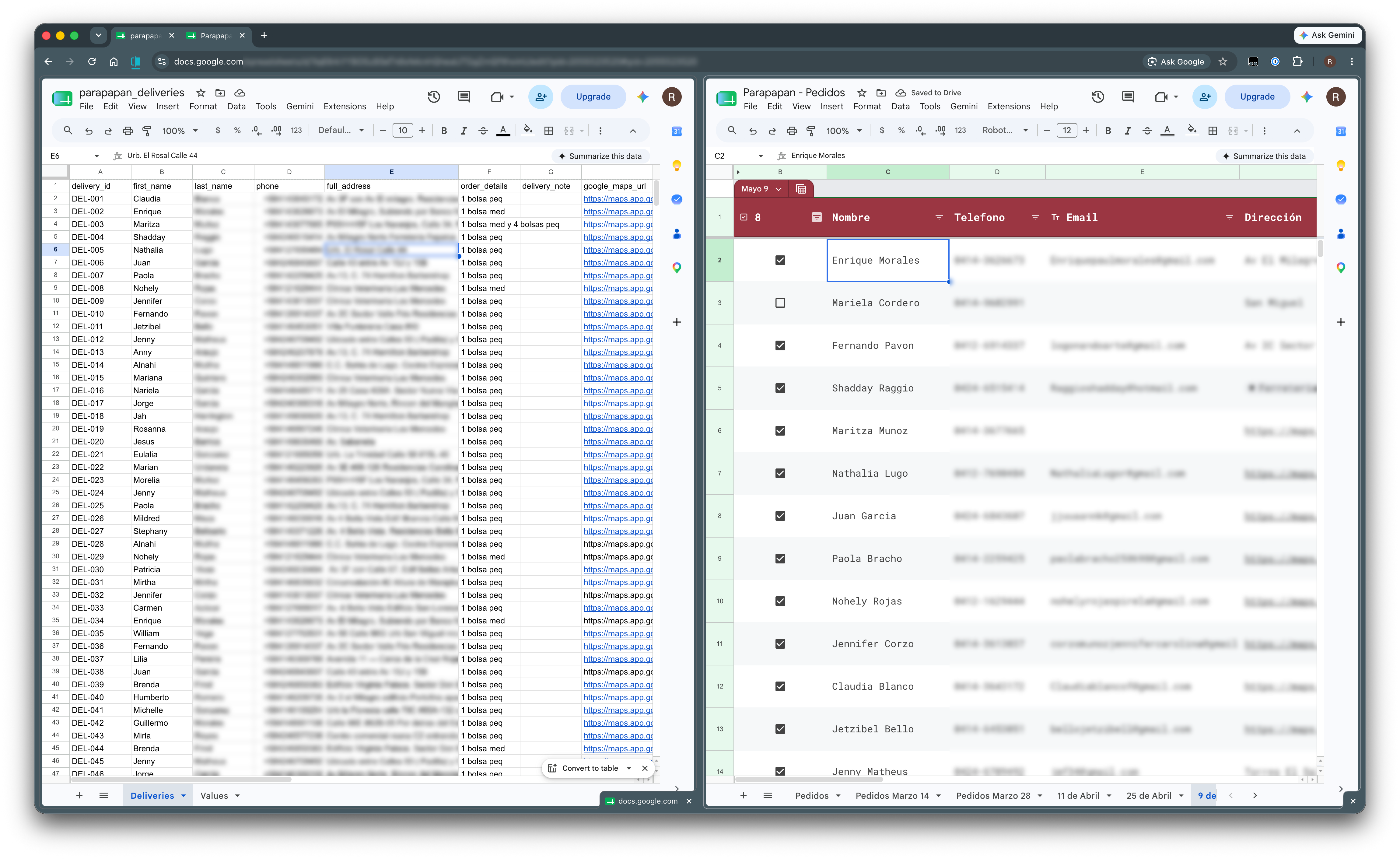
Task: Click version history icon in parapapan_deliveries window
Action: pos(433,97)
